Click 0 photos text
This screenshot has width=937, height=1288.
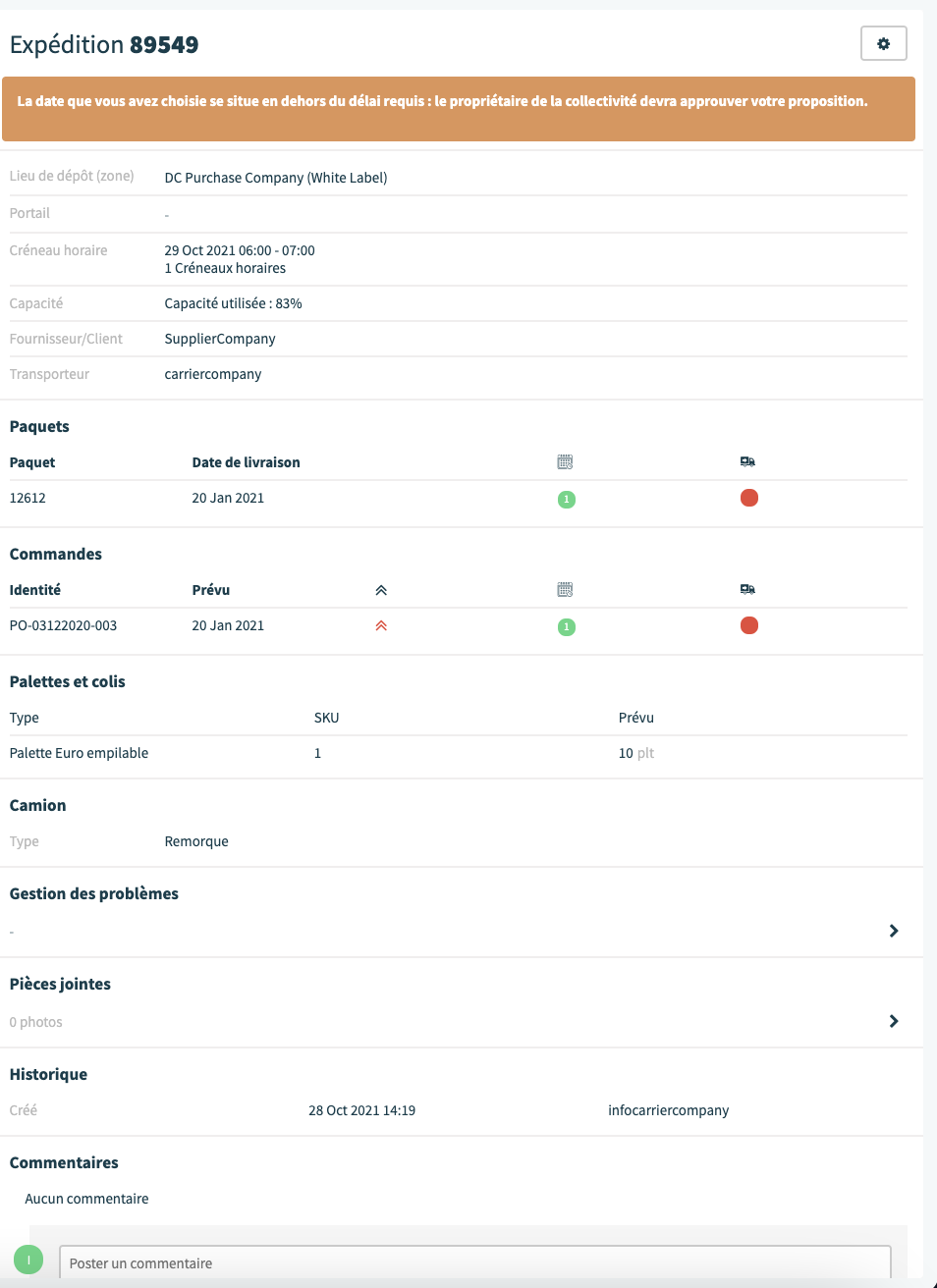click(x=35, y=1022)
